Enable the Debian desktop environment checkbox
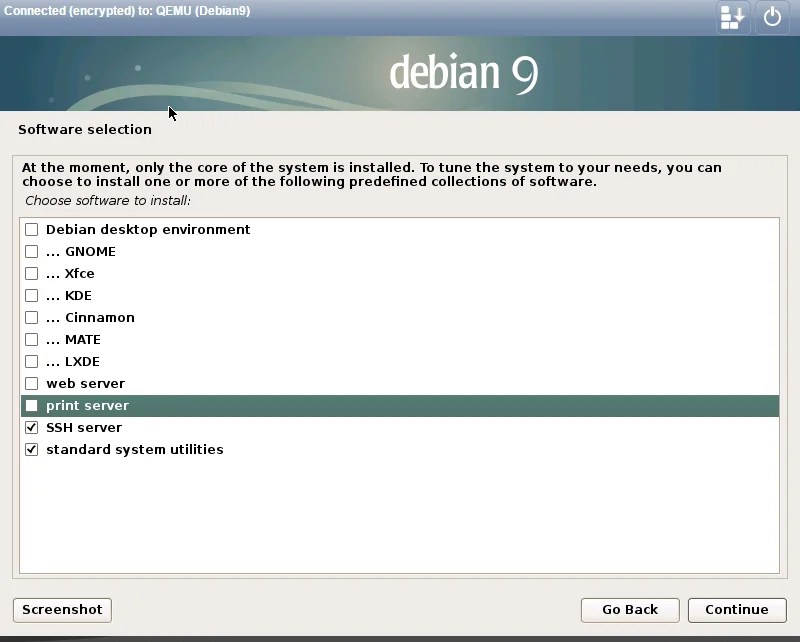The height and width of the screenshot is (642, 800). coord(31,229)
